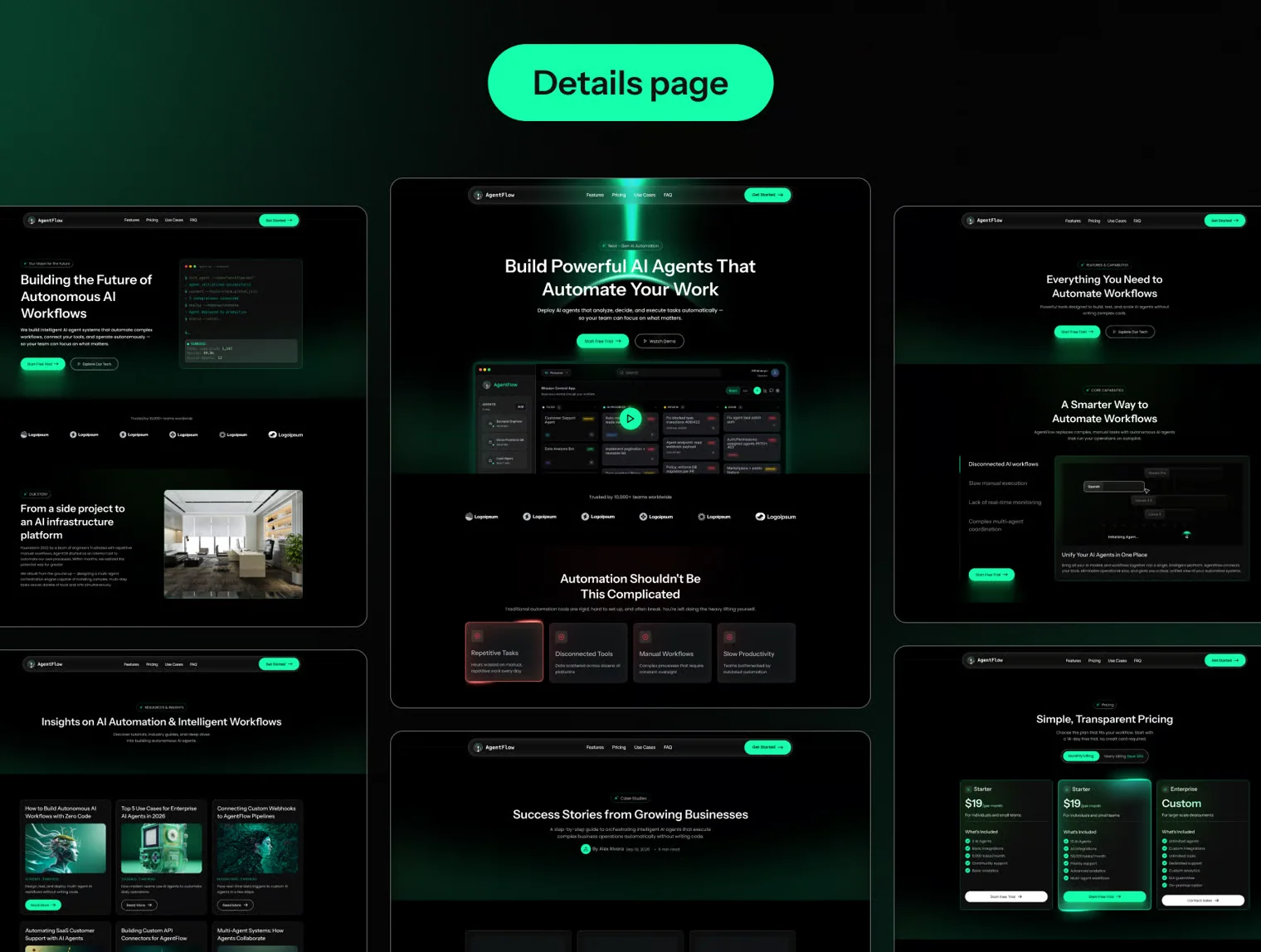Click Start Free Trial below the Smarter Way tab list
Viewport: 1261px width, 952px height.
tap(991, 575)
